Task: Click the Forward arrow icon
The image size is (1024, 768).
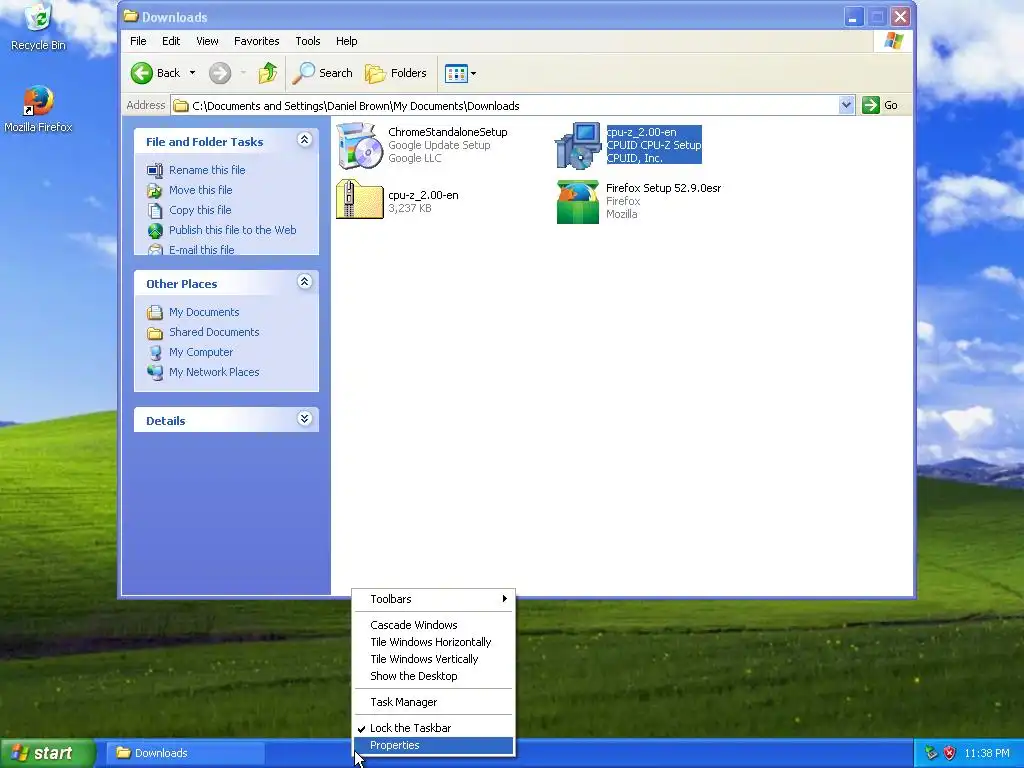Action: (x=220, y=73)
